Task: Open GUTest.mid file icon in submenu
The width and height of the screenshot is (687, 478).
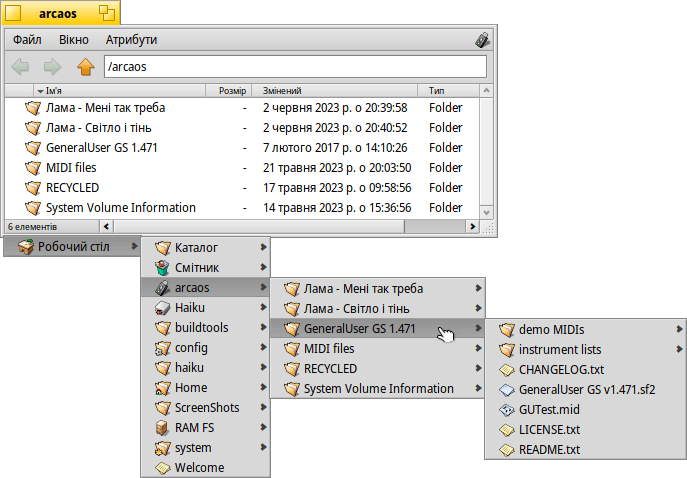Action: 506,410
